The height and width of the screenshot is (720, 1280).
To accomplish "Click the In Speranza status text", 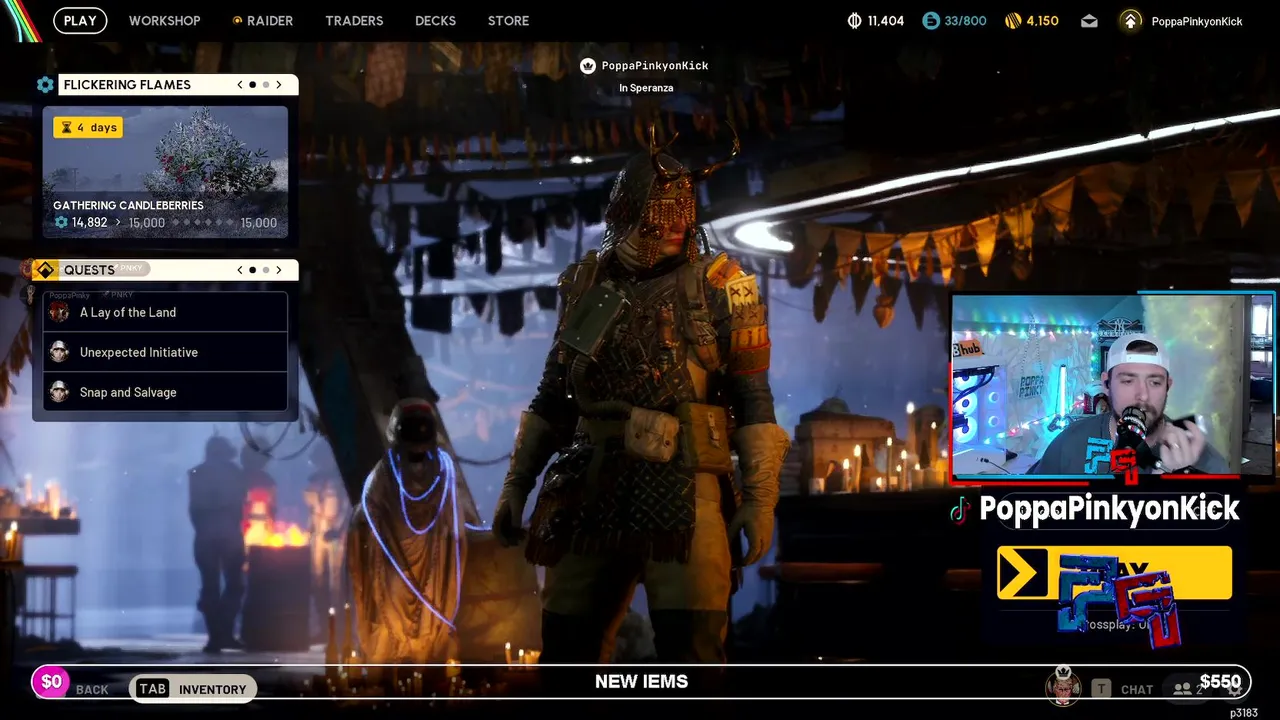I will click(646, 88).
